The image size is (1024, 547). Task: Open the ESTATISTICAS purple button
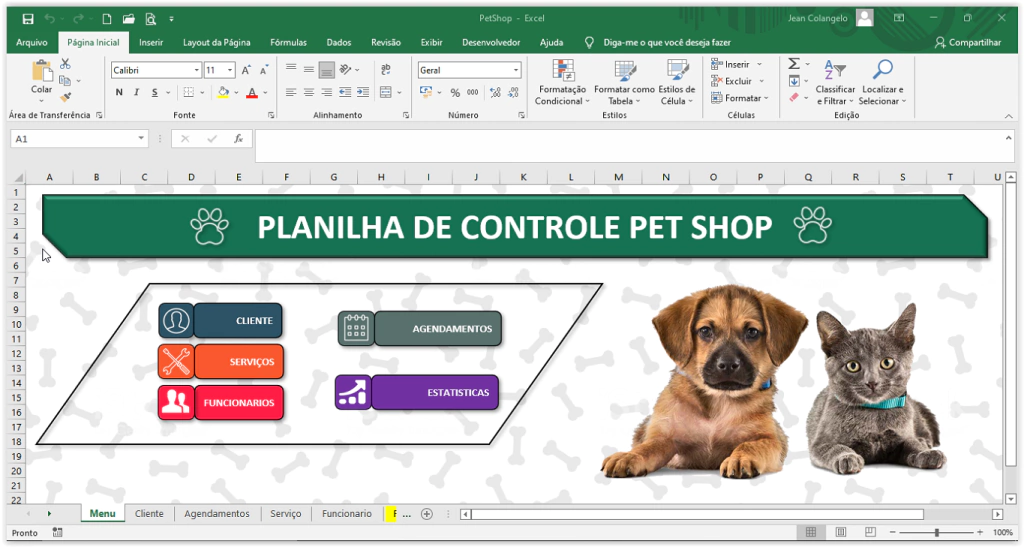pyautogui.click(x=434, y=393)
